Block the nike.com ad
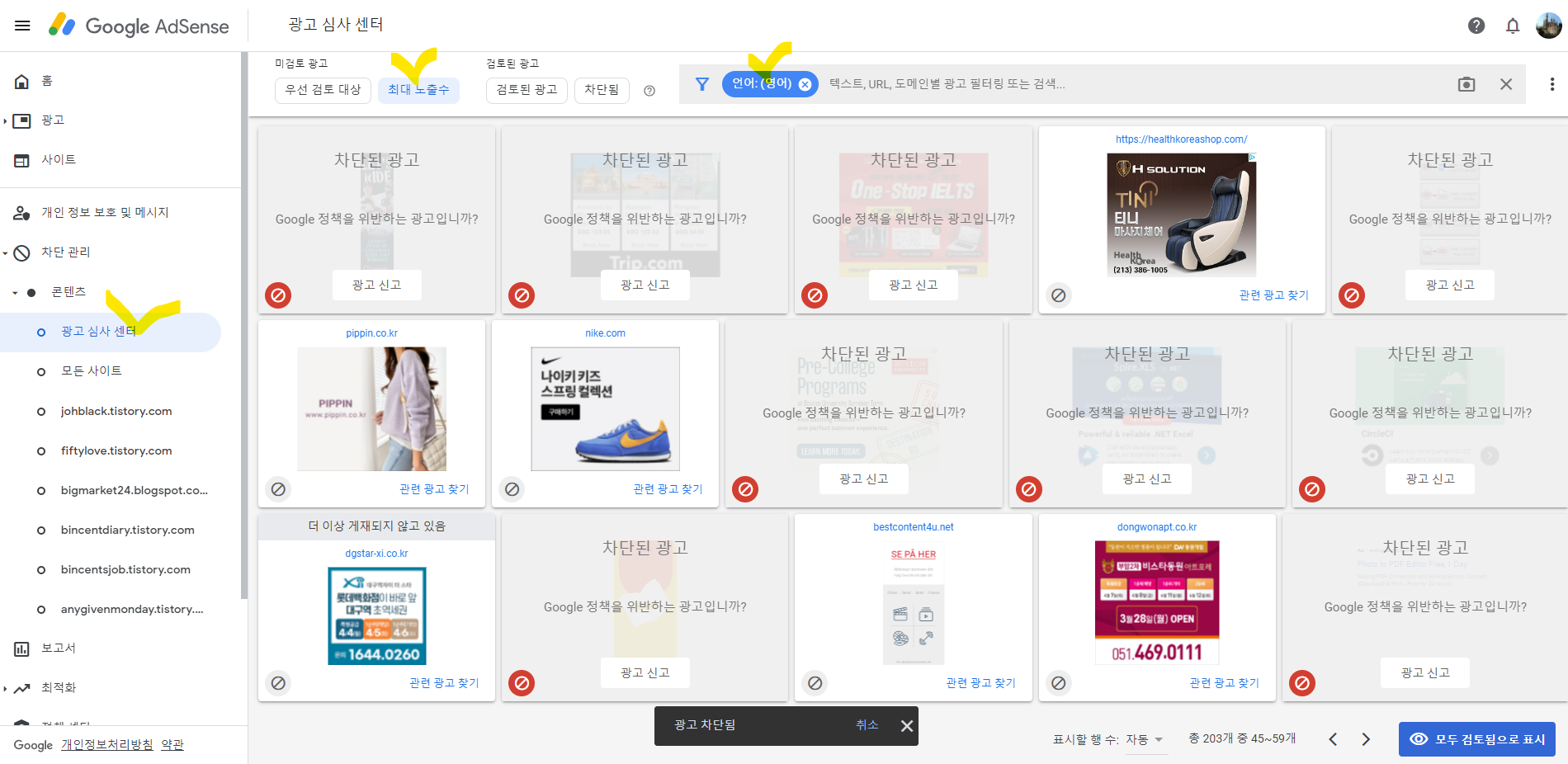The width and height of the screenshot is (1568, 764). tap(512, 489)
